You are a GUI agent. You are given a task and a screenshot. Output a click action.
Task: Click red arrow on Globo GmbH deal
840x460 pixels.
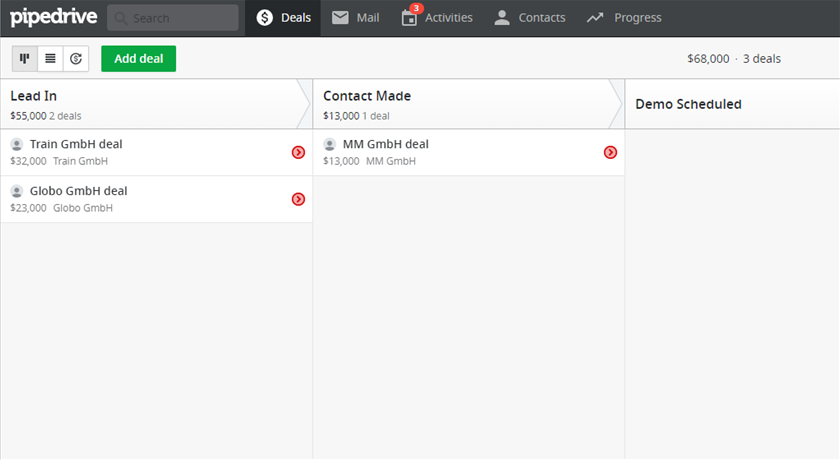298,199
